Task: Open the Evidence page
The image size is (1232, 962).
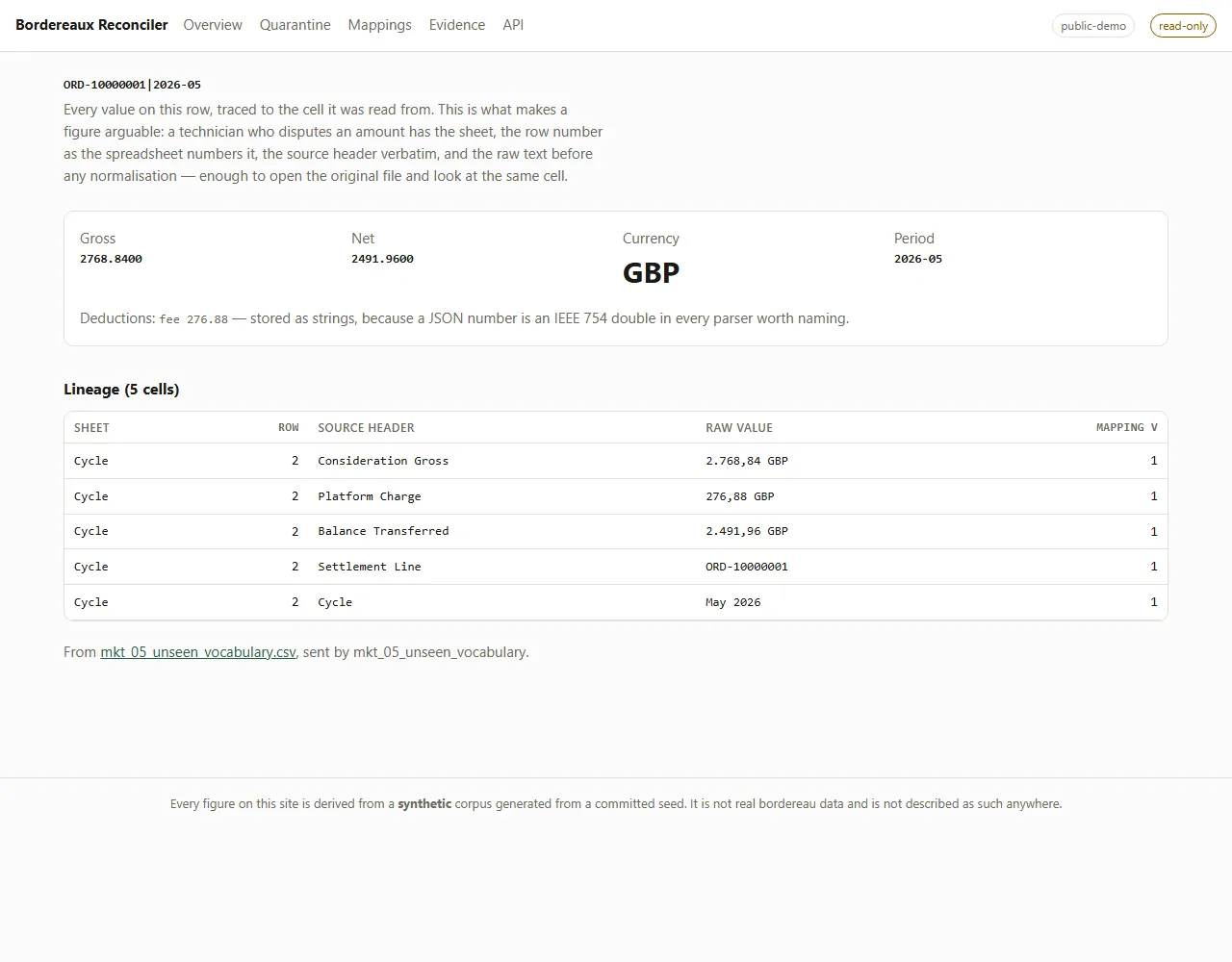Action: (457, 25)
